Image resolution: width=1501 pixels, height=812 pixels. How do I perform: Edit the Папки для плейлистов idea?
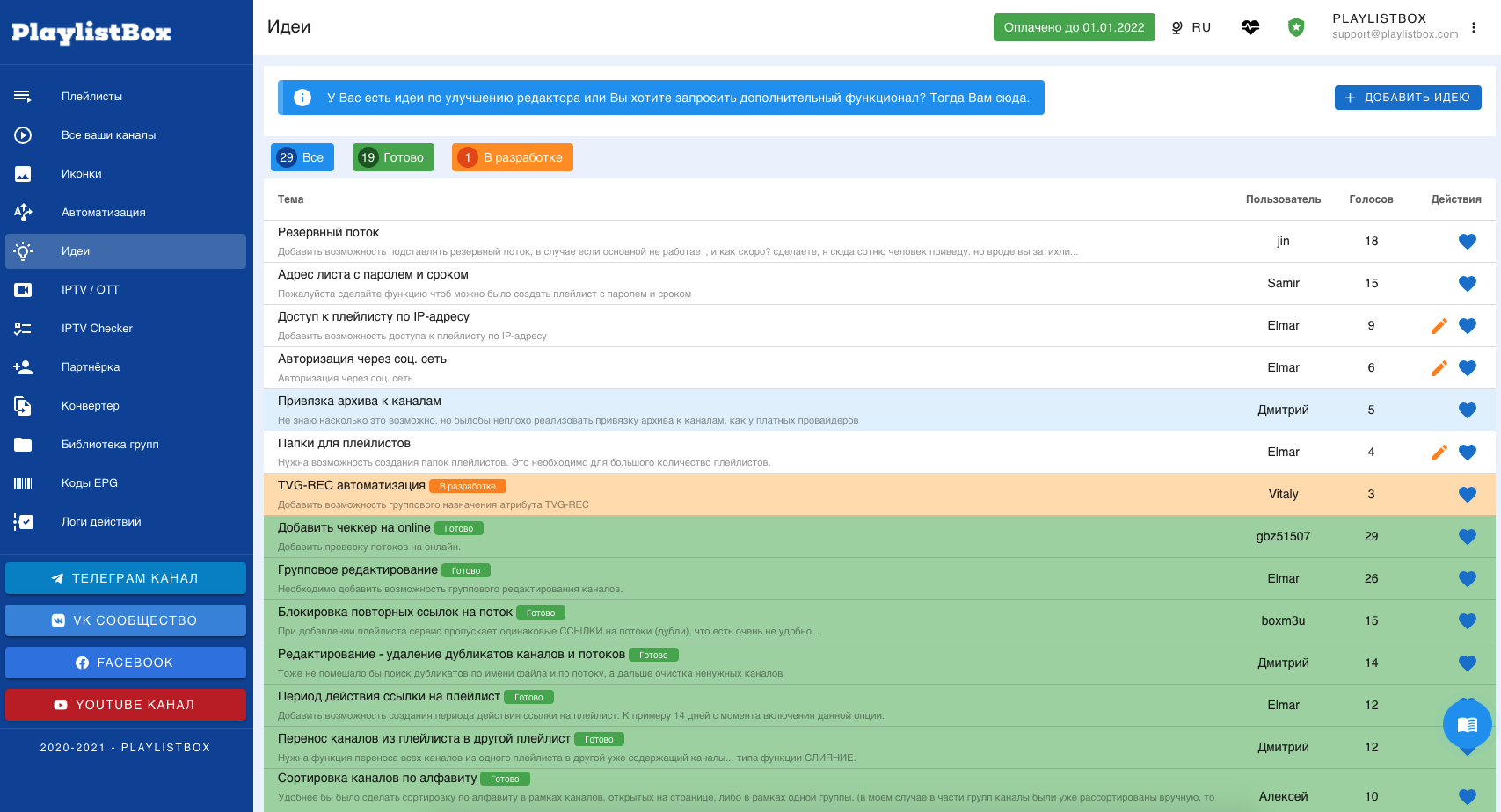tap(1439, 453)
